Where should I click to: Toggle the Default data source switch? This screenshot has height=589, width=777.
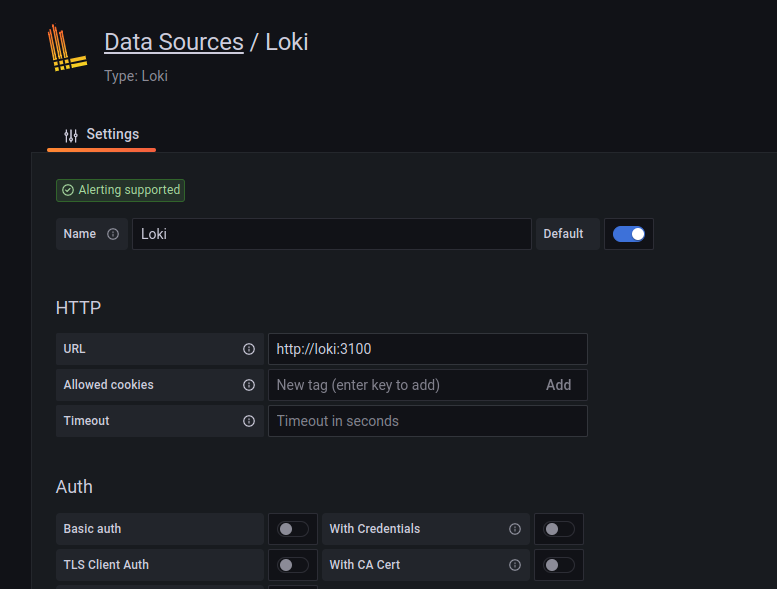click(x=629, y=234)
